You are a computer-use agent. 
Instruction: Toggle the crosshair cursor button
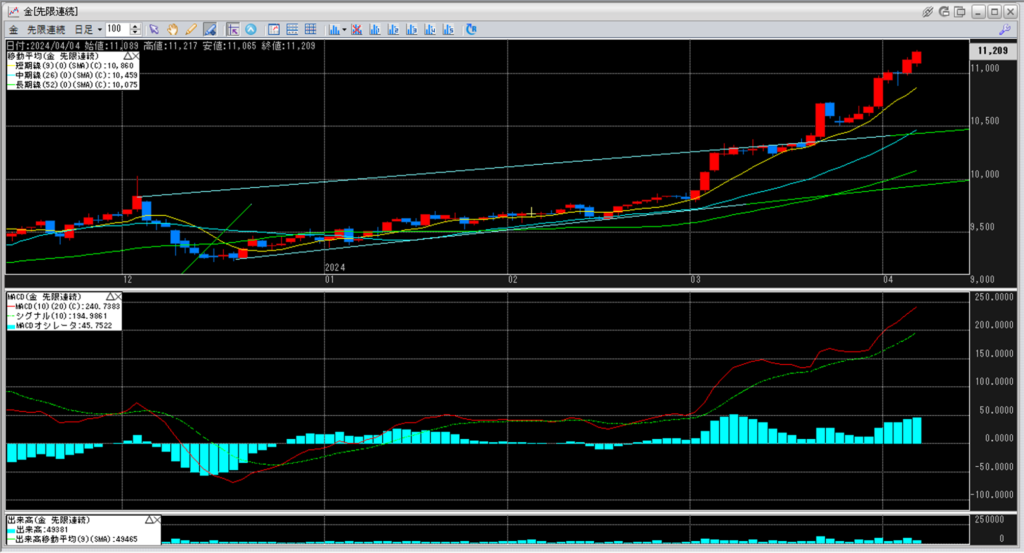232,29
